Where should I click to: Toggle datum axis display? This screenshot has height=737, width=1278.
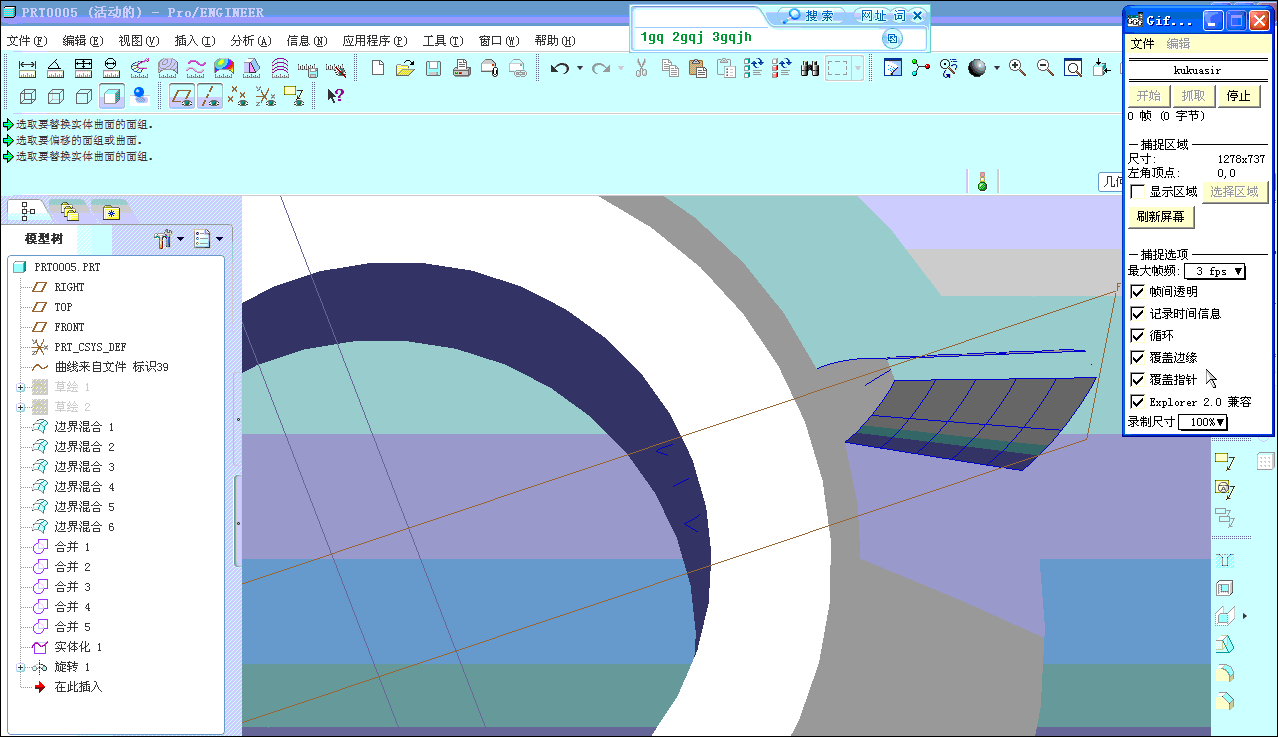click(210, 96)
